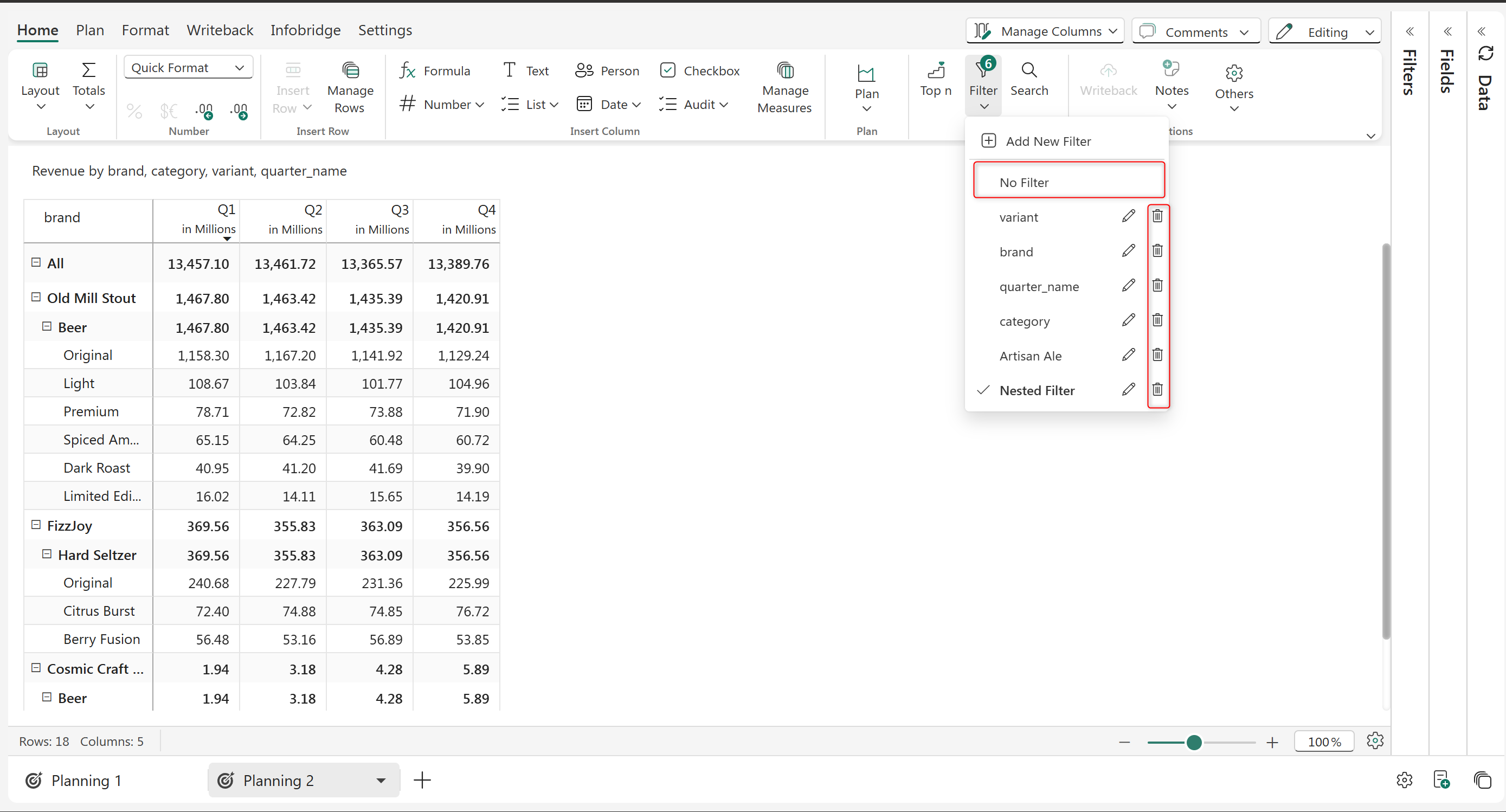Open Manage Rows in the ribbon
Screen dimensions: 1506x812
click(x=350, y=87)
